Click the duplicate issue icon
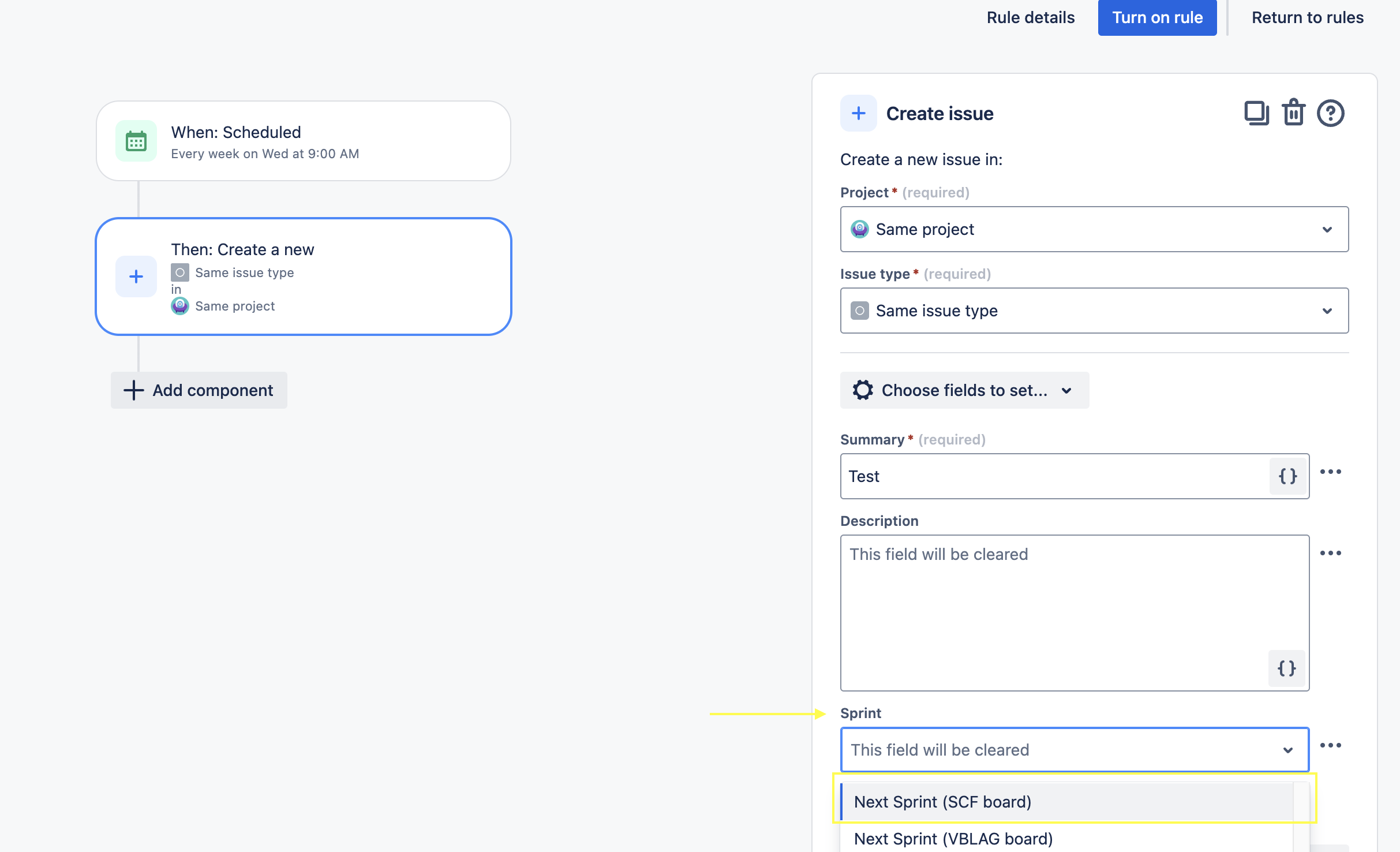 [1255, 113]
